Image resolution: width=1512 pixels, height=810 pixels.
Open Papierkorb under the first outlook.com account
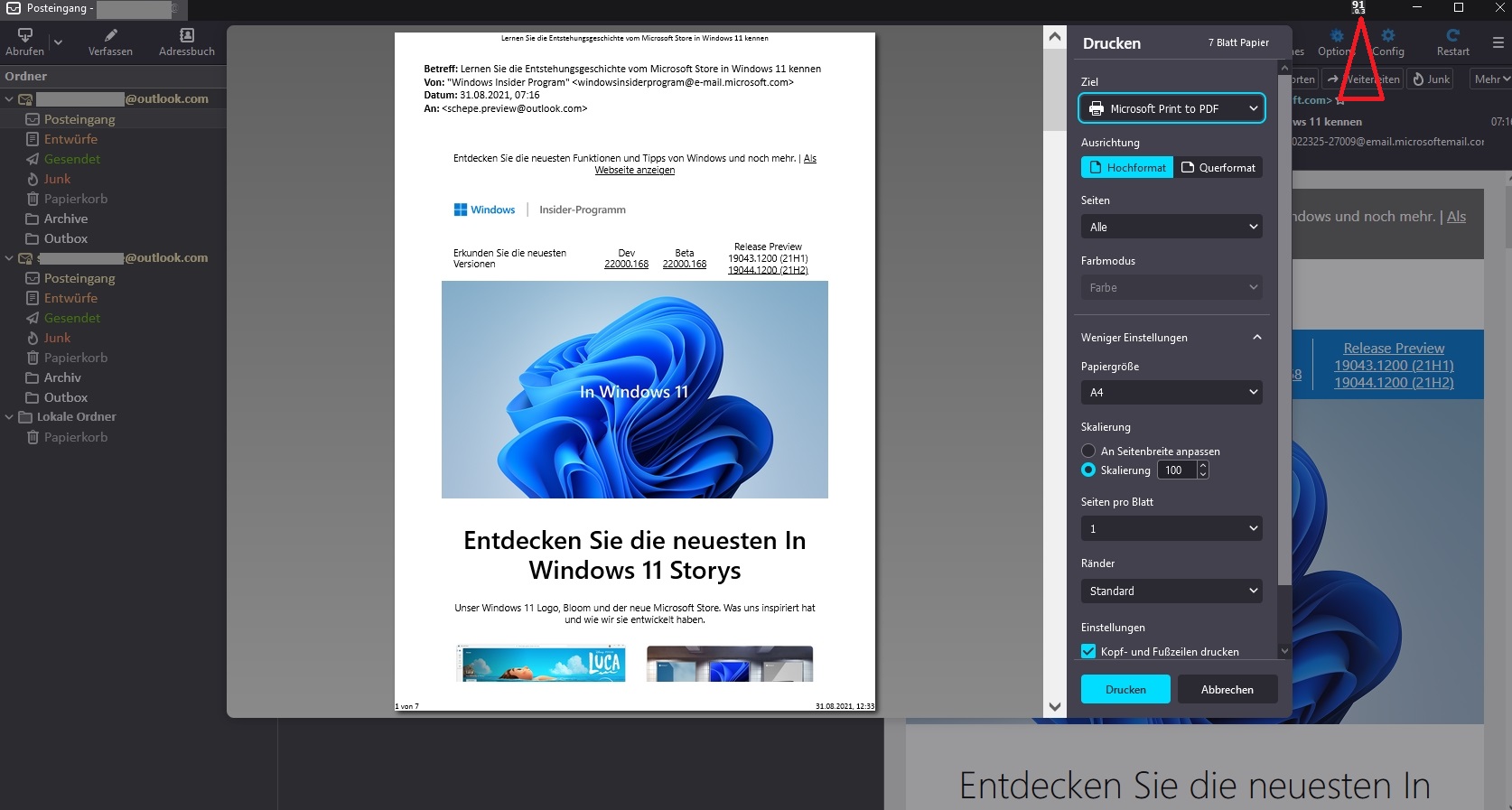point(76,199)
